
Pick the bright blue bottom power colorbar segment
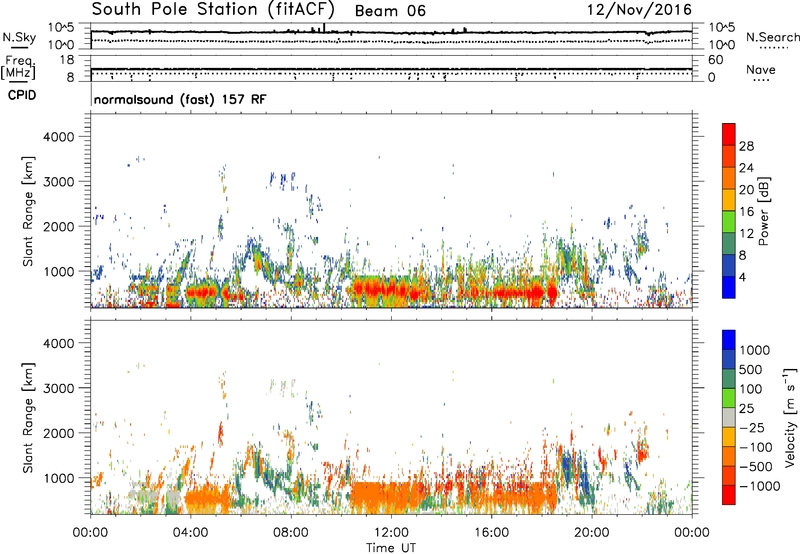(x=729, y=287)
